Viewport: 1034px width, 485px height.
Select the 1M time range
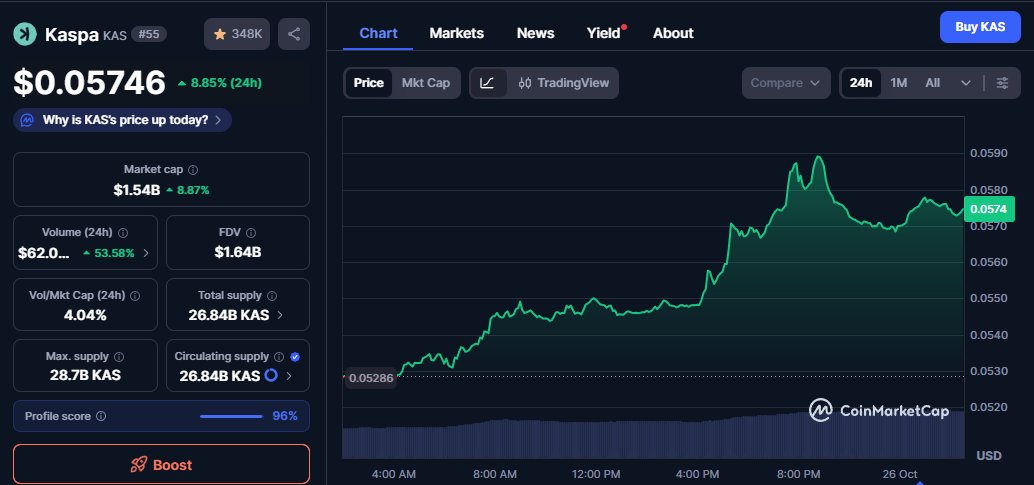(899, 83)
